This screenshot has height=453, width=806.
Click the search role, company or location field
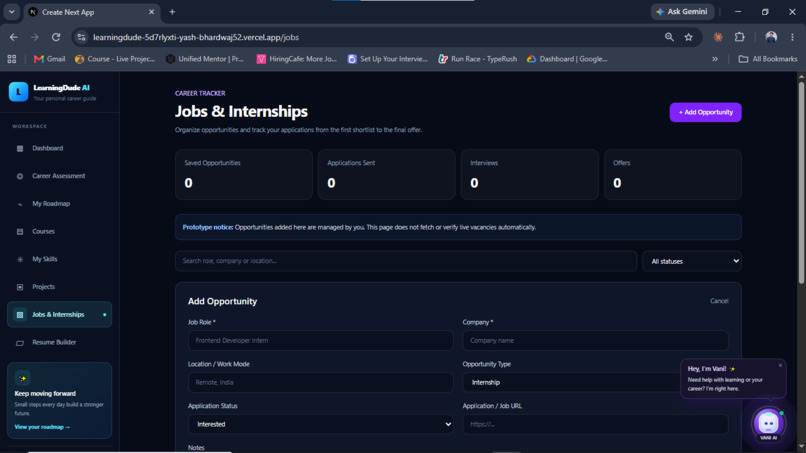406,261
